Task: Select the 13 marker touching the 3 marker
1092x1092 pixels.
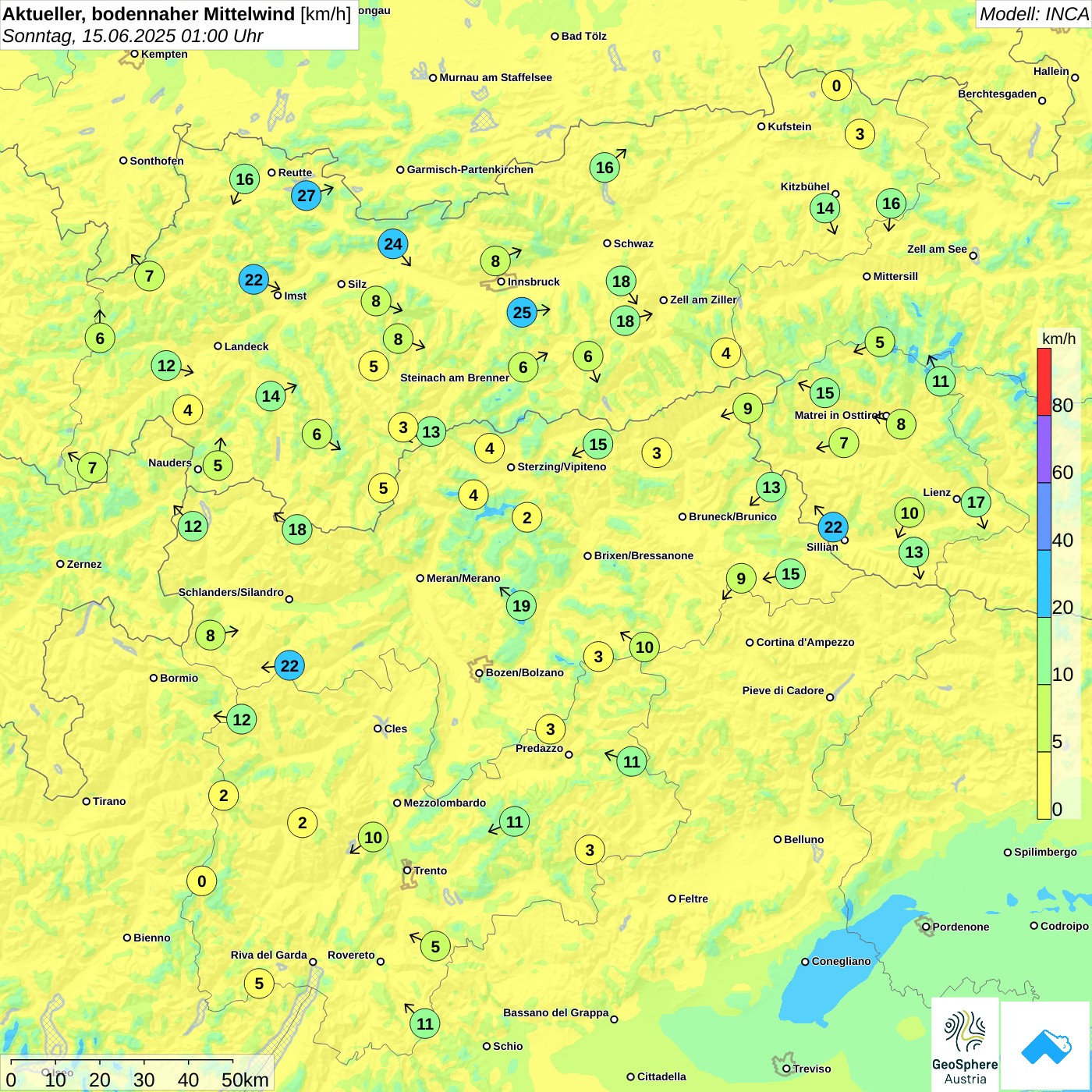Action: click(431, 432)
